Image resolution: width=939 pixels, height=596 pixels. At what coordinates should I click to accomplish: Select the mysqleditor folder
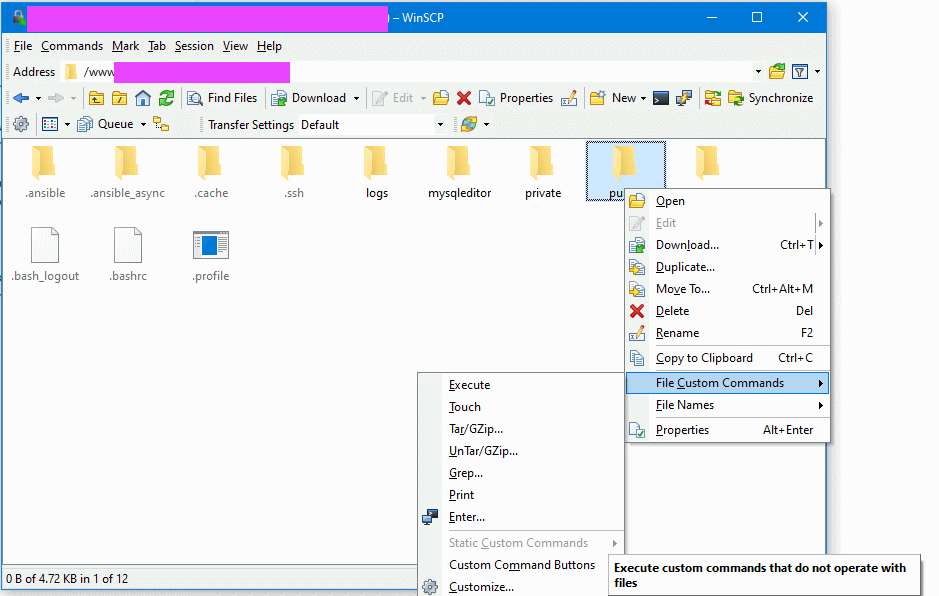(x=459, y=172)
